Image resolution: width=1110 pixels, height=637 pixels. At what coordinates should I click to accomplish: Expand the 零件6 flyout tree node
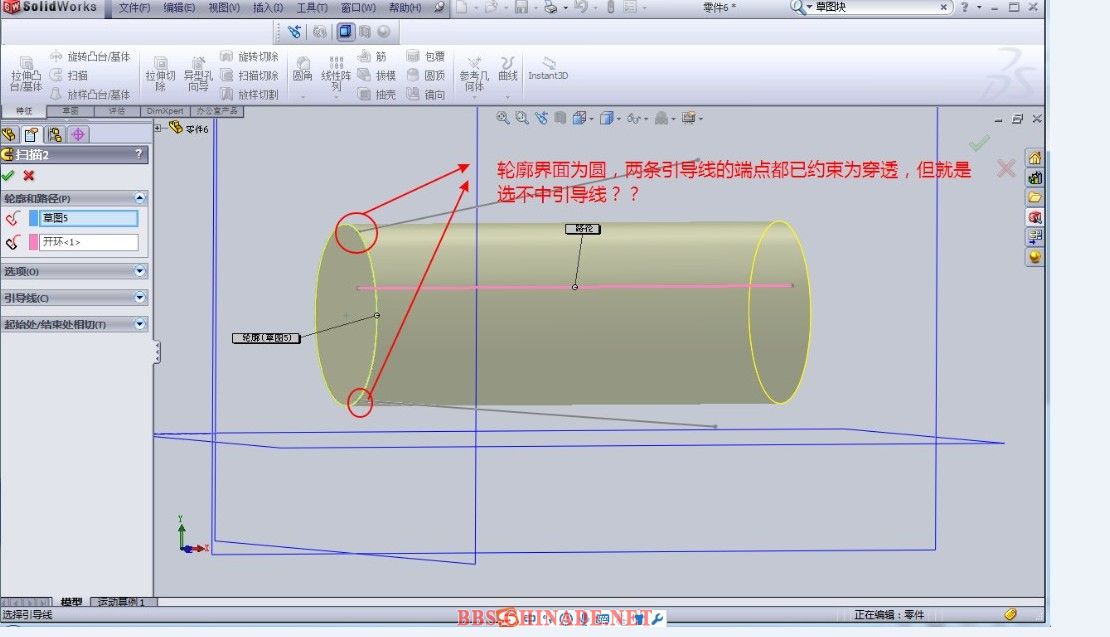(158, 128)
